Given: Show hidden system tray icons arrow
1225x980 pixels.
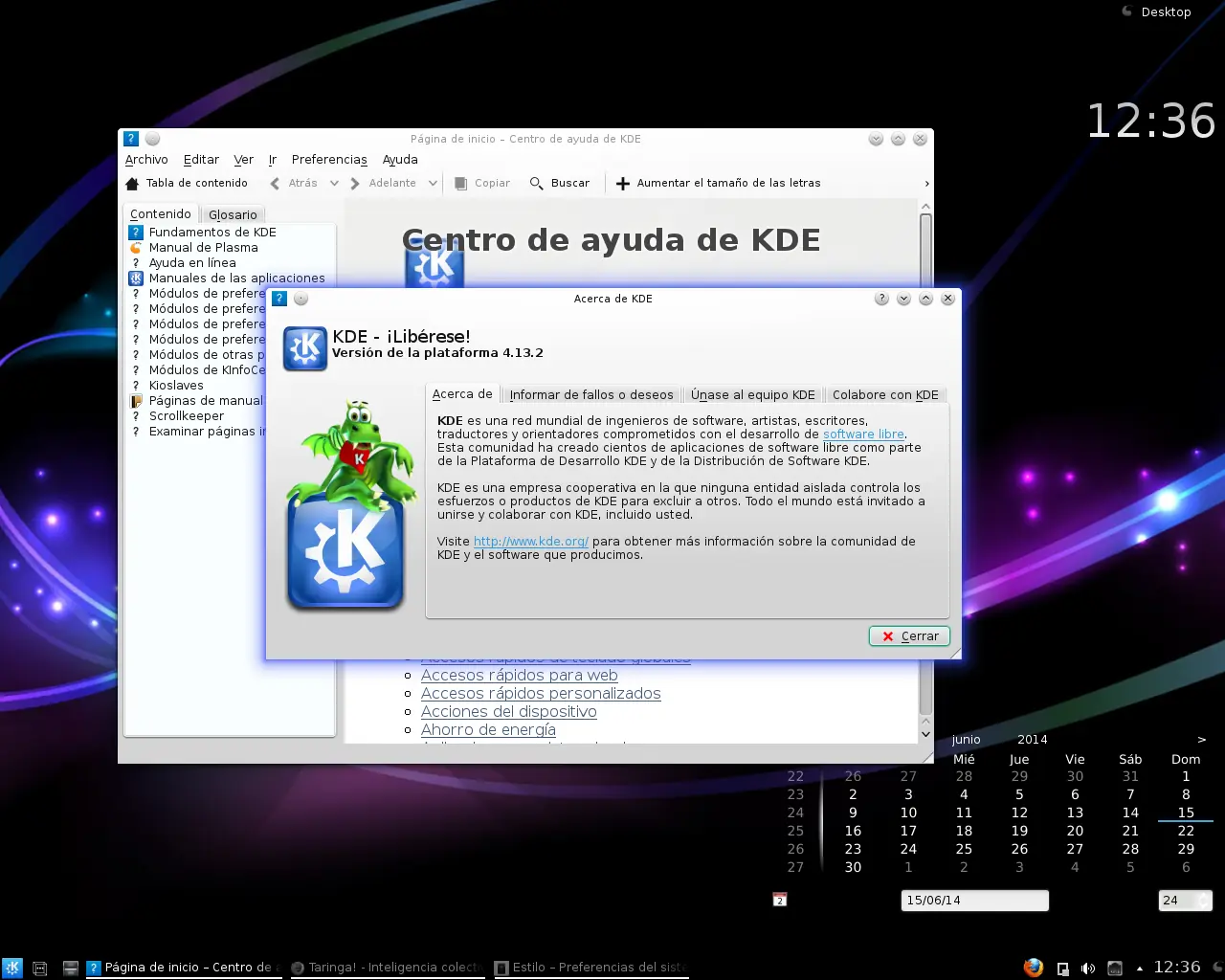Looking at the screenshot, I should tap(1140, 969).
